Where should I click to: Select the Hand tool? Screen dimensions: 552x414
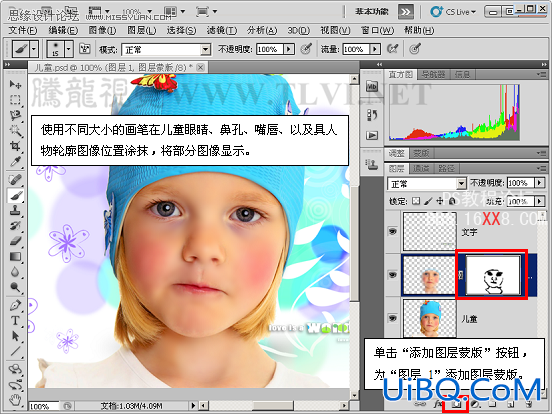(x=15, y=399)
